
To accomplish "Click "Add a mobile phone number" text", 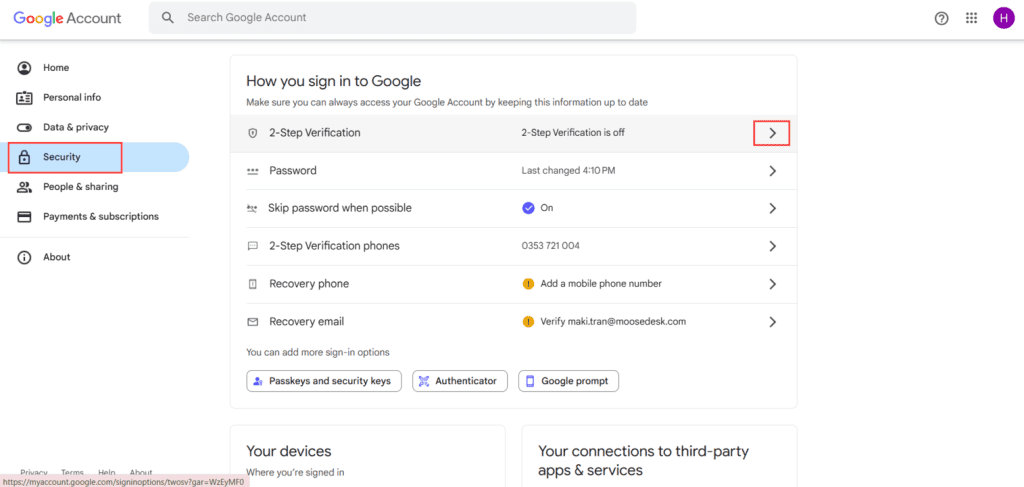I will tap(601, 284).
